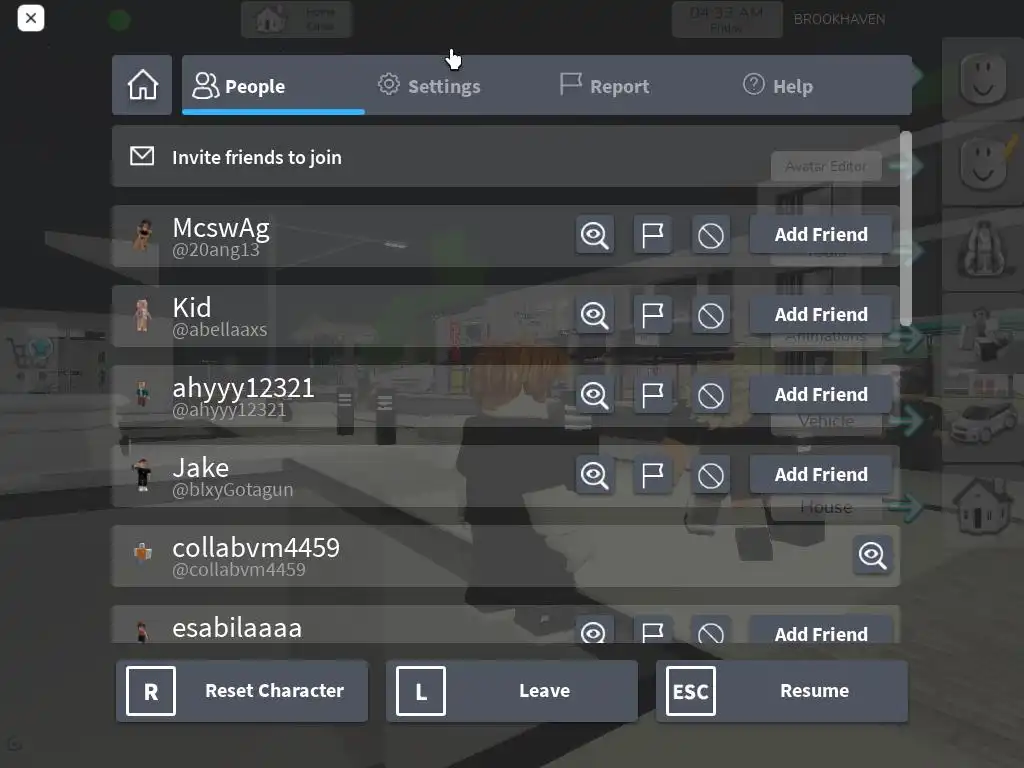Screen dimensions: 1024x768
Task: Select Reset Character button
Action: [242, 691]
